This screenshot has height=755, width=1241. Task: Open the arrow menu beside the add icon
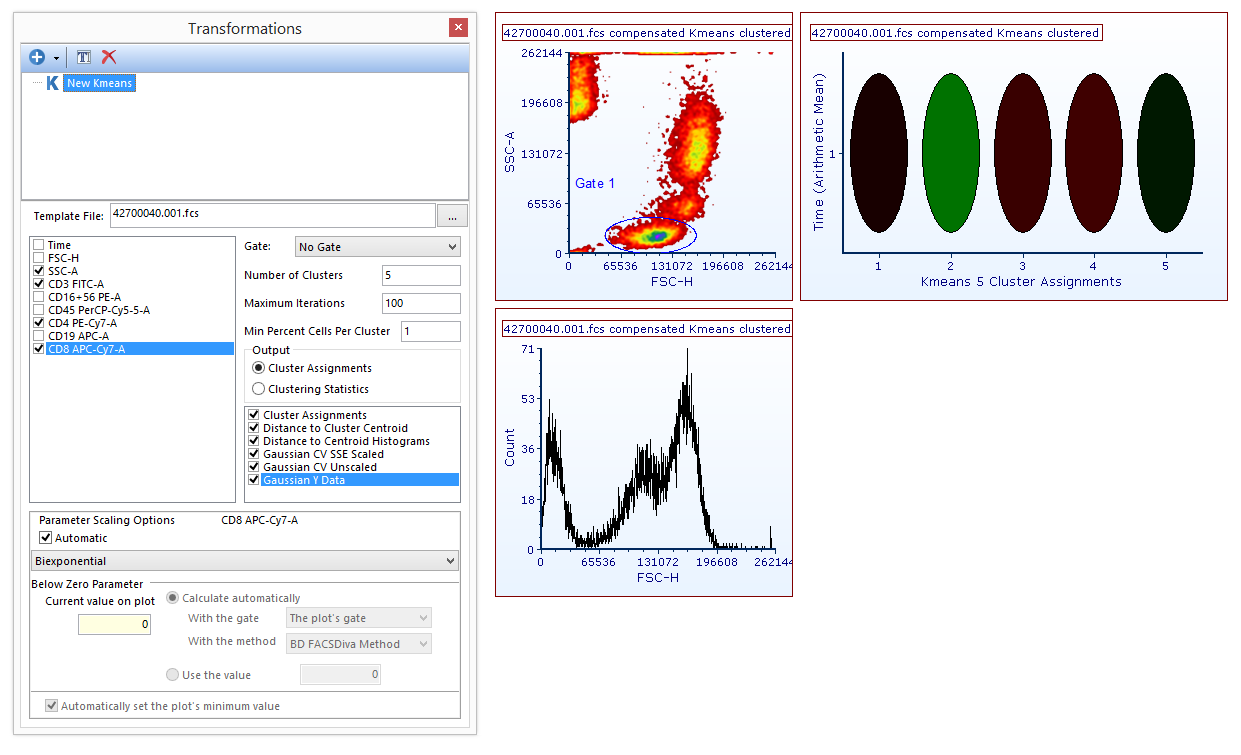tap(57, 58)
